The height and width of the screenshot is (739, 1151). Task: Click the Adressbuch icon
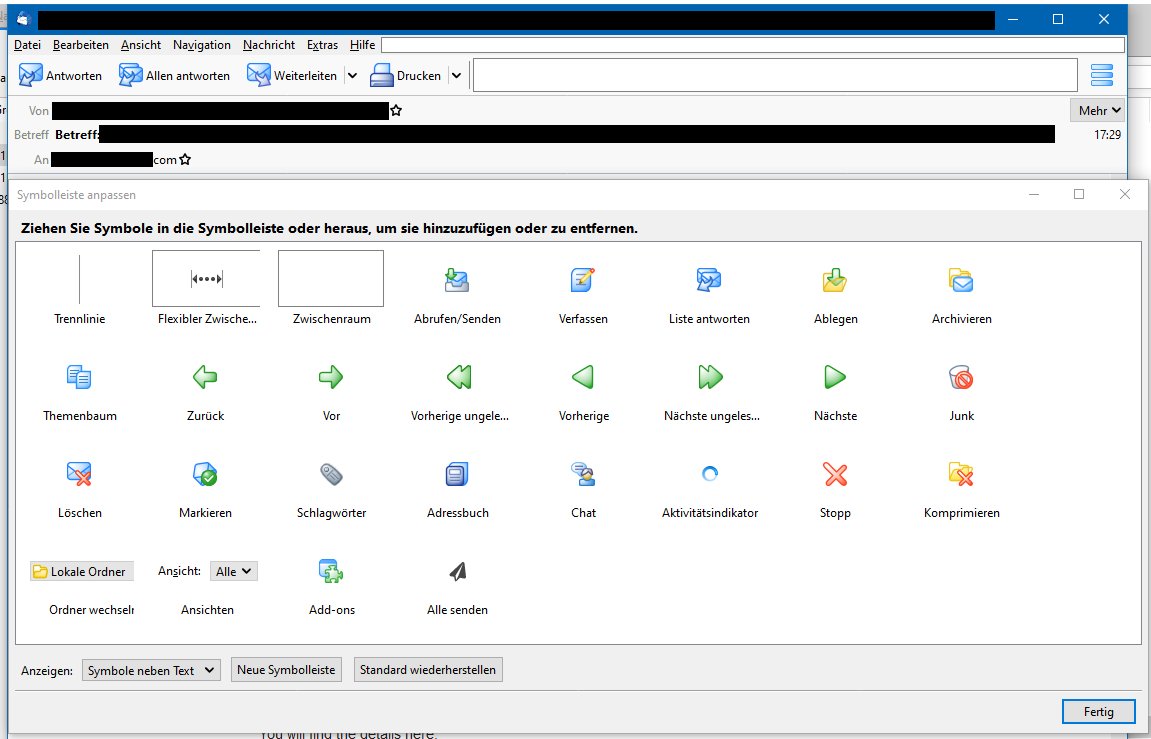[x=457, y=474]
